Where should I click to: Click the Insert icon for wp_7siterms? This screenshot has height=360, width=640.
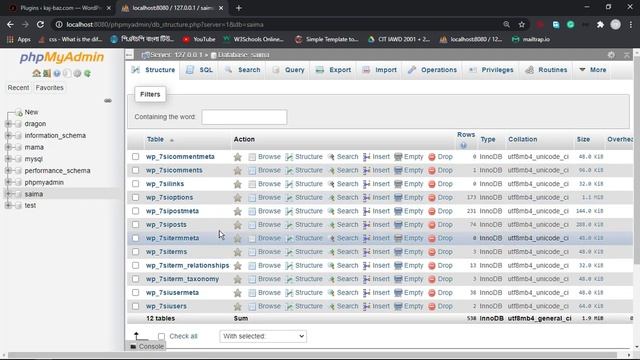click(x=367, y=252)
